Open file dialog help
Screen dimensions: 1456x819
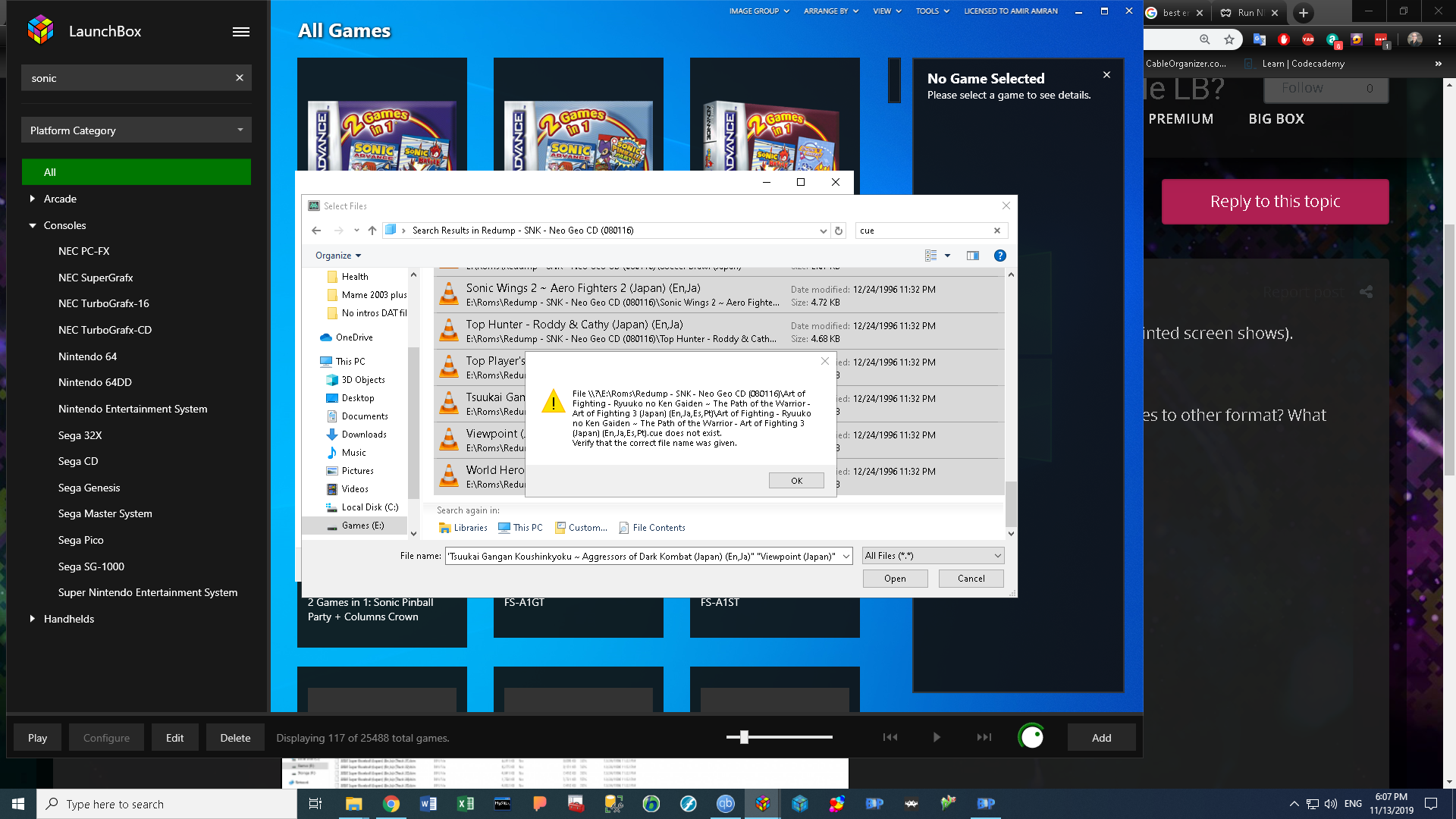1000,256
